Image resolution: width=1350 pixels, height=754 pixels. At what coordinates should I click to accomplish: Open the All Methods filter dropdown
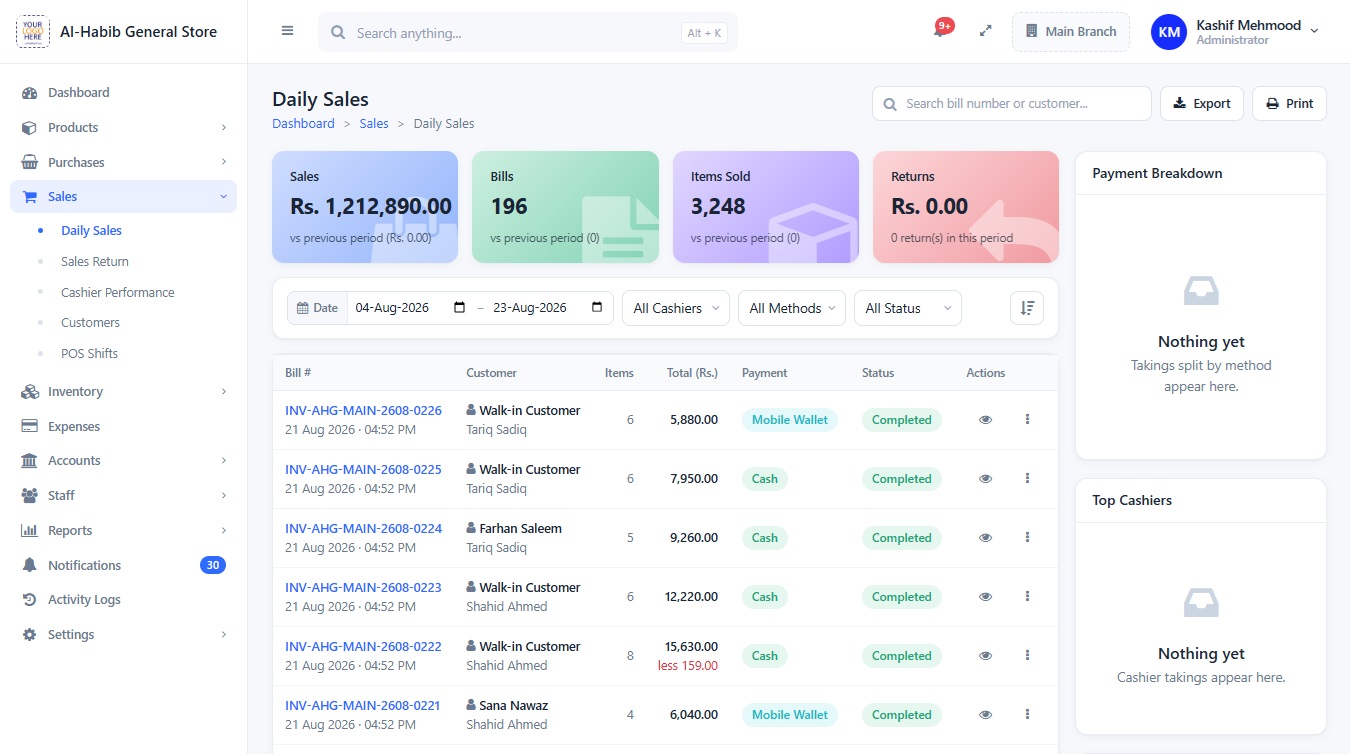pos(794,308)
